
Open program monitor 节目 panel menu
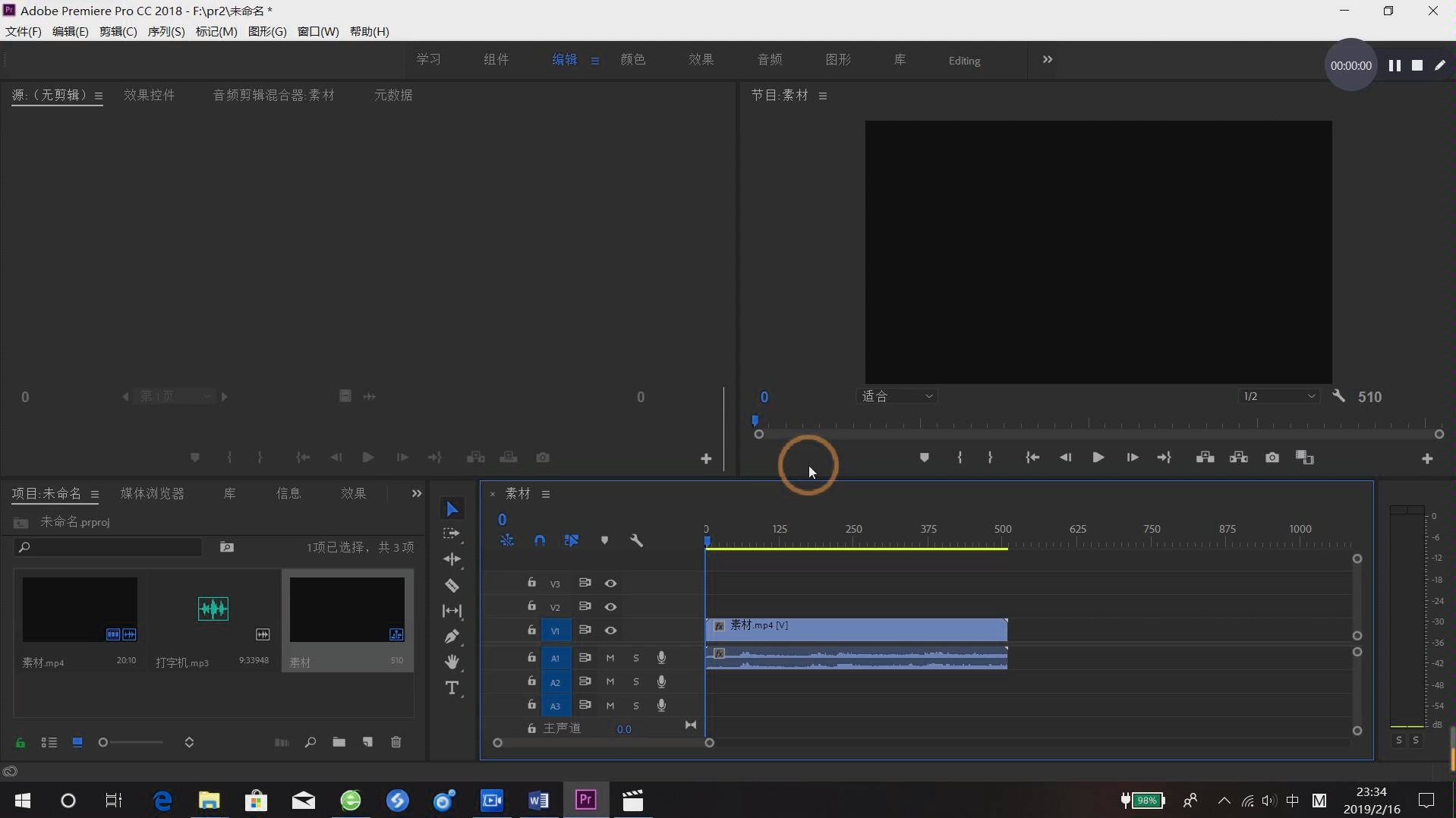[x=823, y=96]
